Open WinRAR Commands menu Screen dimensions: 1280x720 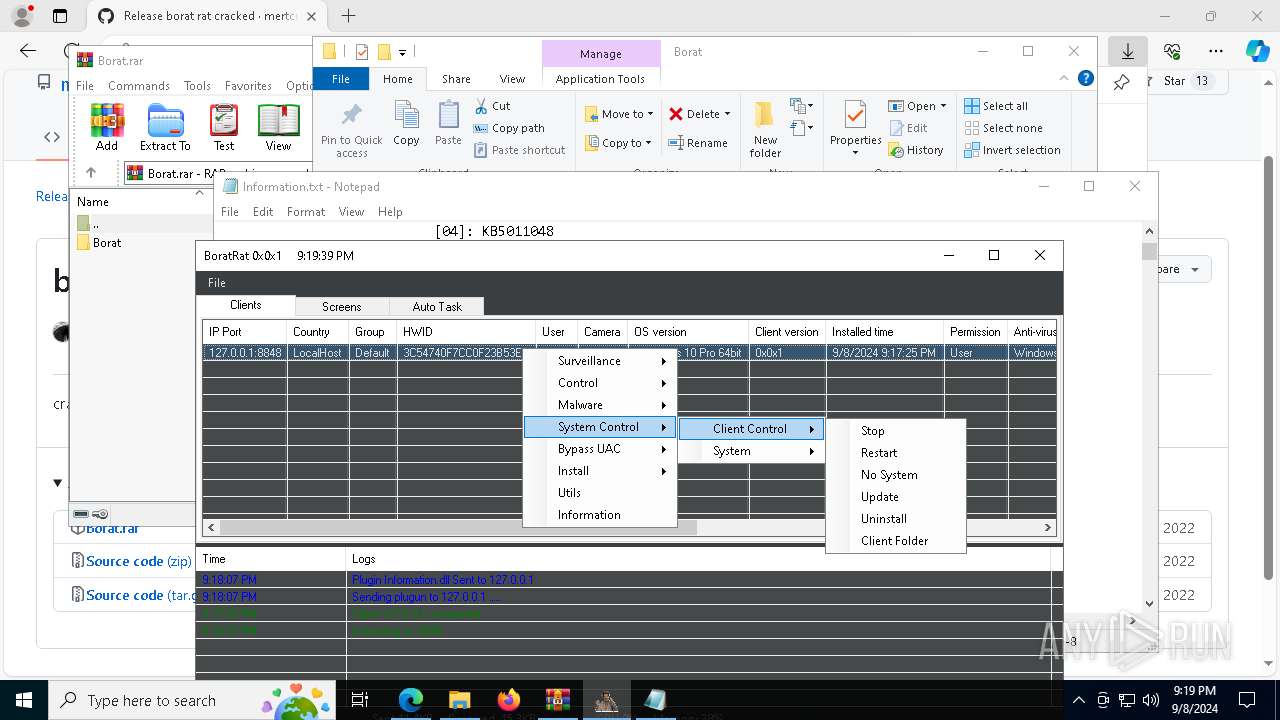coord(138,86)
